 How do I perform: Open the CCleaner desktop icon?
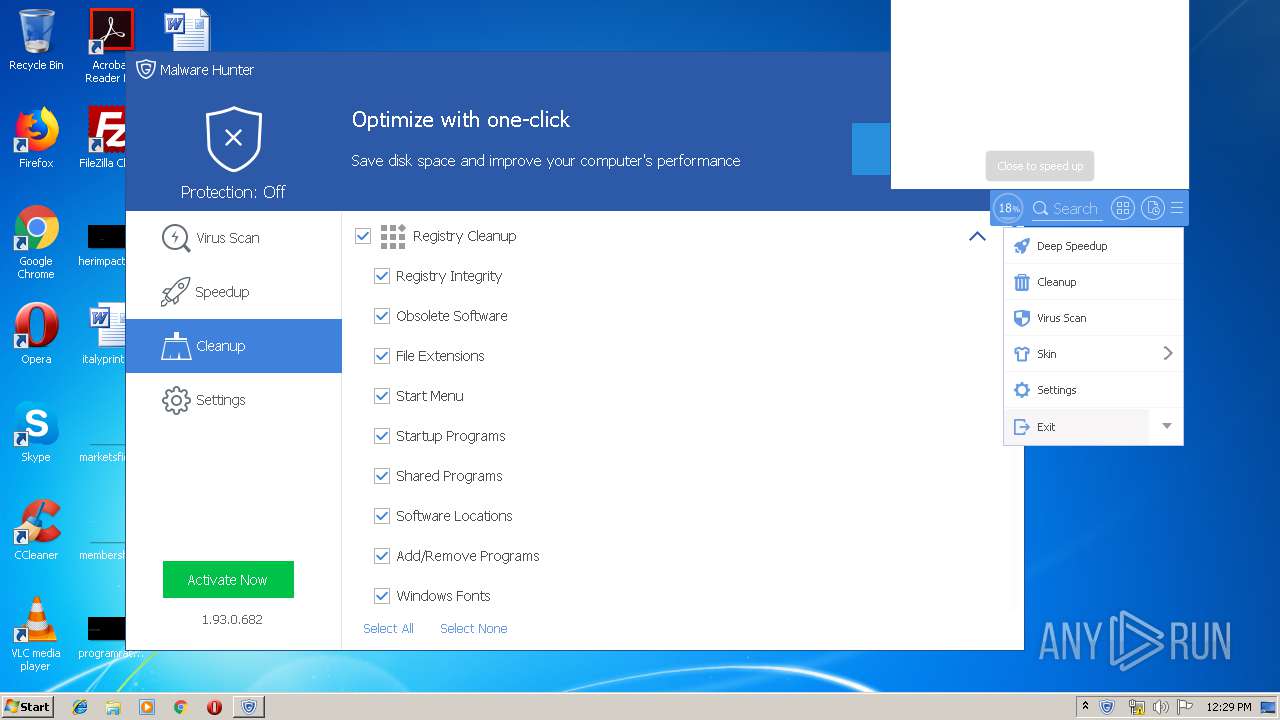(x=36, y=530)
